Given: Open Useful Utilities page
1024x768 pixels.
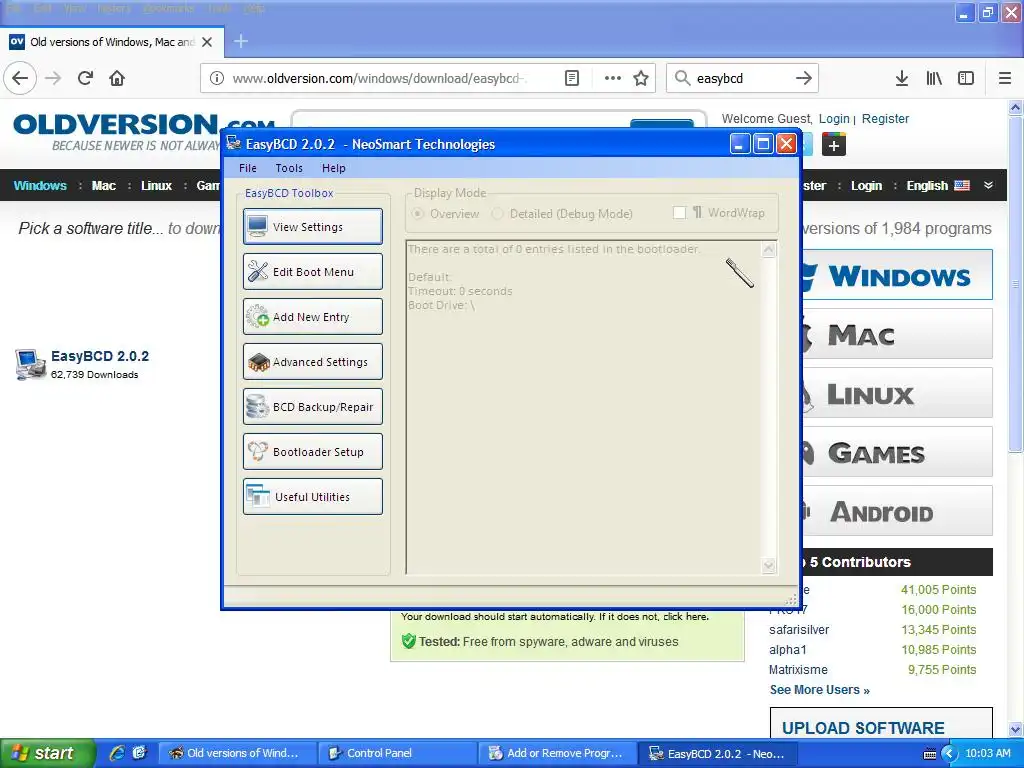Looking at the screenshot, I should [313, 497].
